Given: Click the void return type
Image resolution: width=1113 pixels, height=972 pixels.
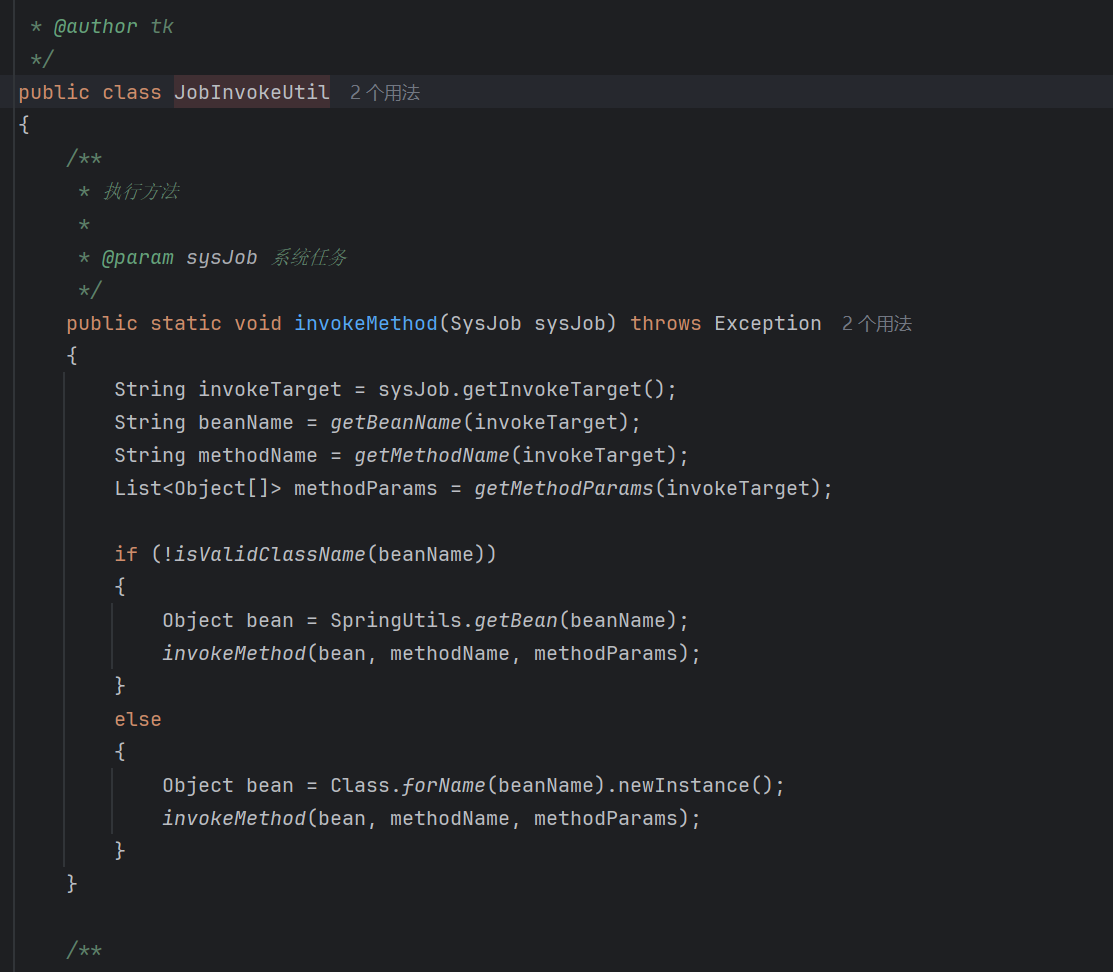Looking at the screenshot, I should pyautogui.click(x=258, y=324).
